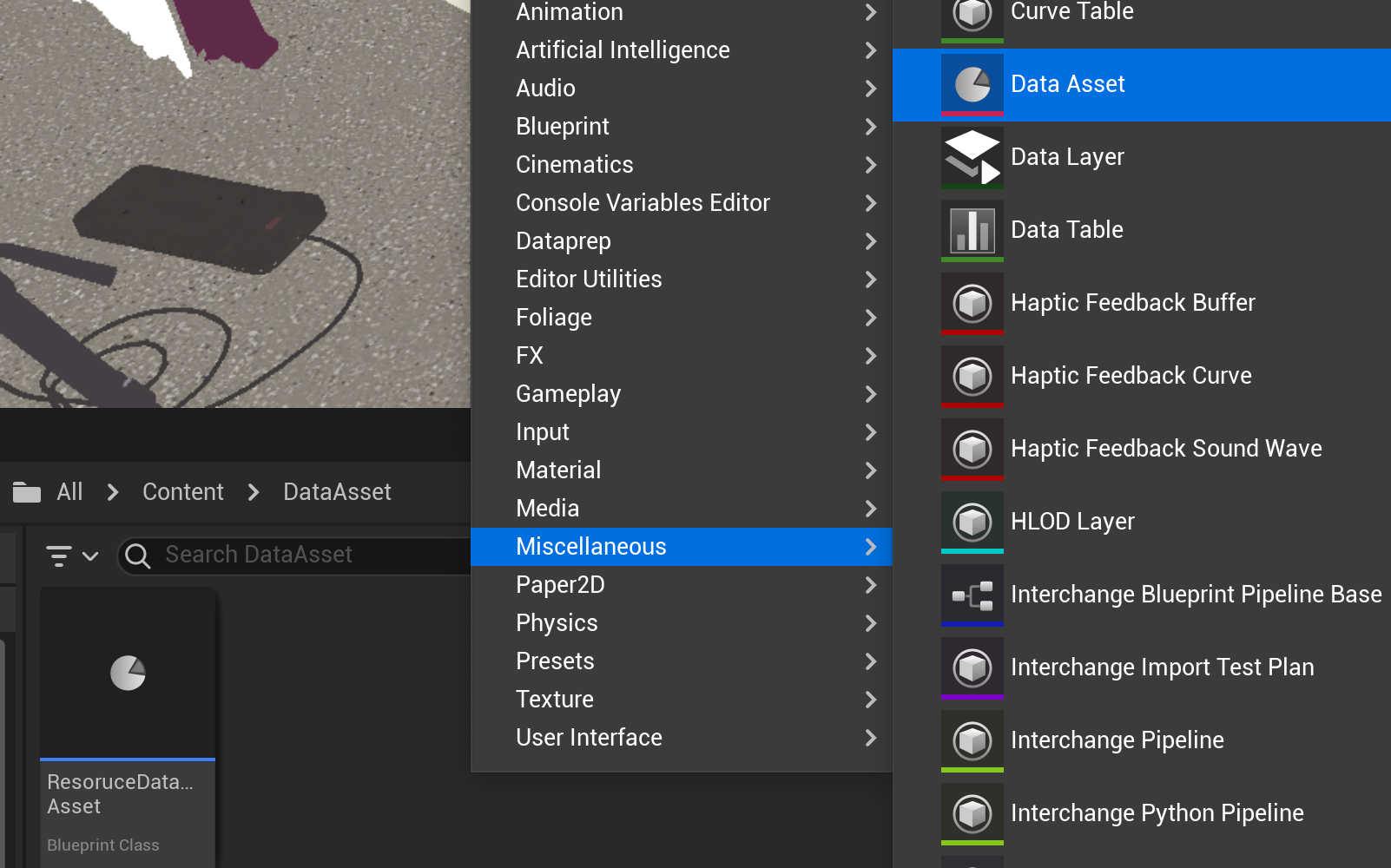1391x868 pixels.
Task: Open the Editor Utilities menu entry
Action: click(x=589, y=279)
